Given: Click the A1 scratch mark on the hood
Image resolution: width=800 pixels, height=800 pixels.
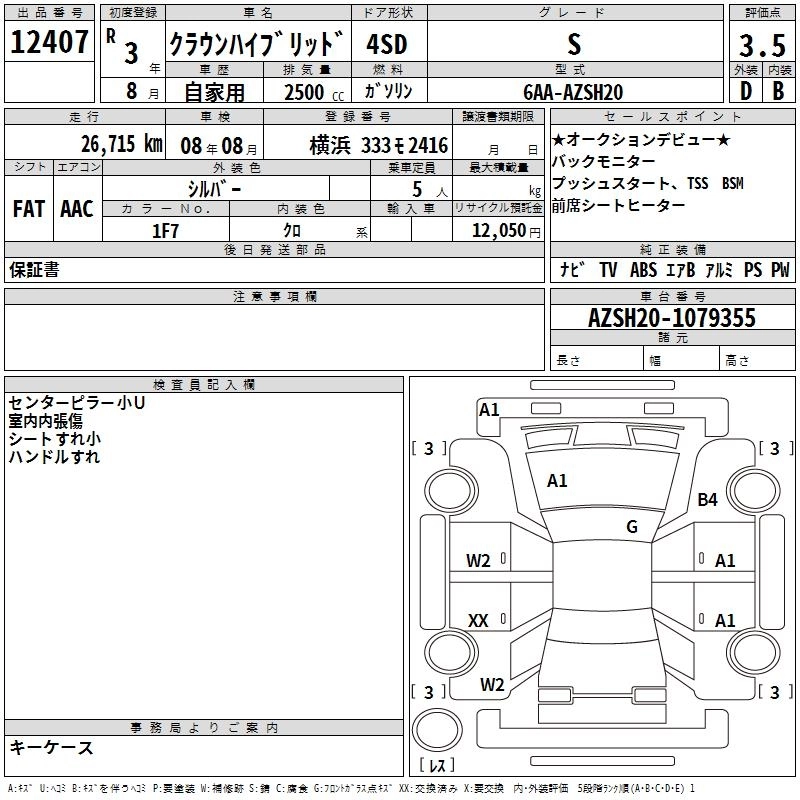Looking at the screenshot, I should pos(557,481).
